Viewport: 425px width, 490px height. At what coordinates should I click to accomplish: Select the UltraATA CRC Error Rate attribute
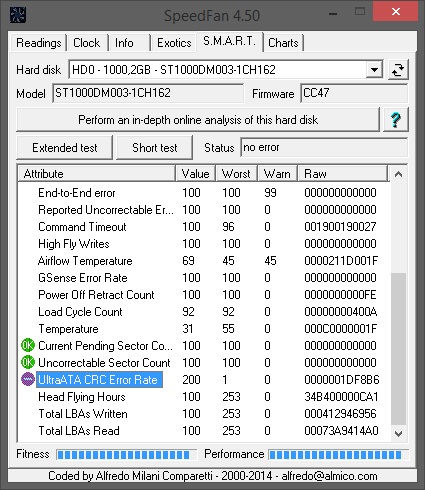[99, 380]
